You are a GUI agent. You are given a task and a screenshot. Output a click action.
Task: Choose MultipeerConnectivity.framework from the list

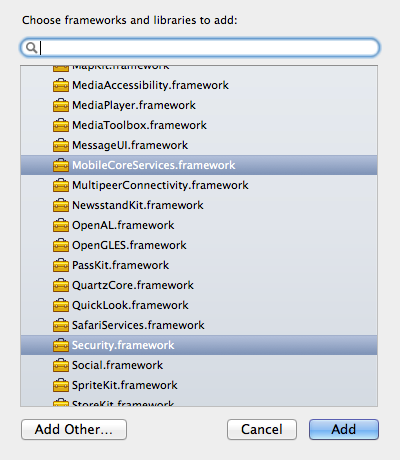[199, 185]
